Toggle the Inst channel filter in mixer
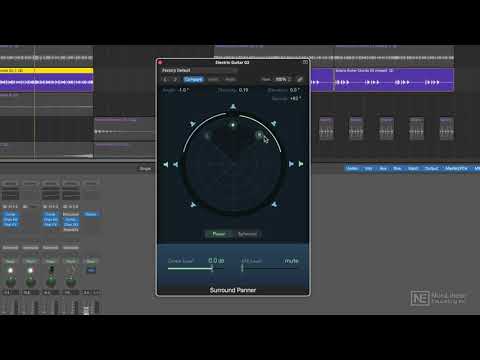The image size is (480, 360). tap(368, 169)
